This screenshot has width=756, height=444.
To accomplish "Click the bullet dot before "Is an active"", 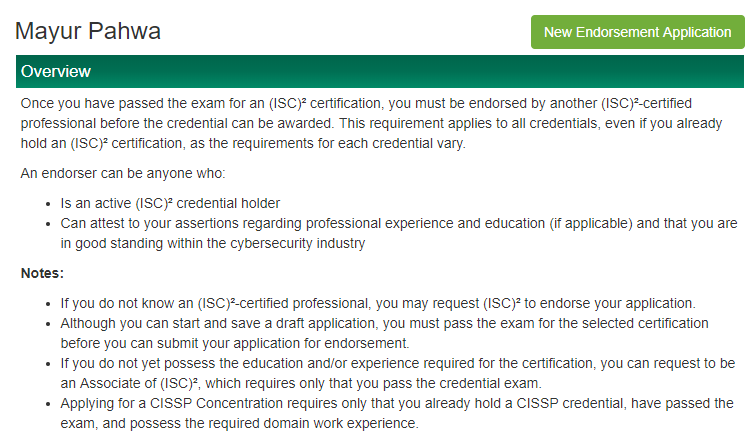I will coord(48,204).
